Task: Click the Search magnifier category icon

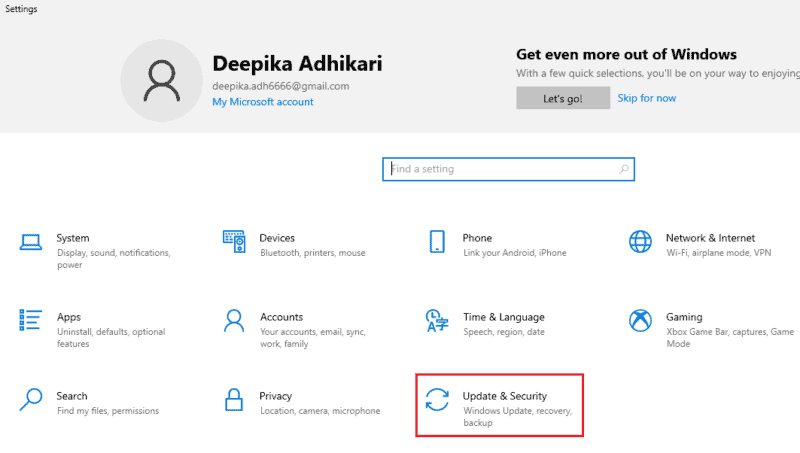Action: pyautogui.click(x=31, y=399)
